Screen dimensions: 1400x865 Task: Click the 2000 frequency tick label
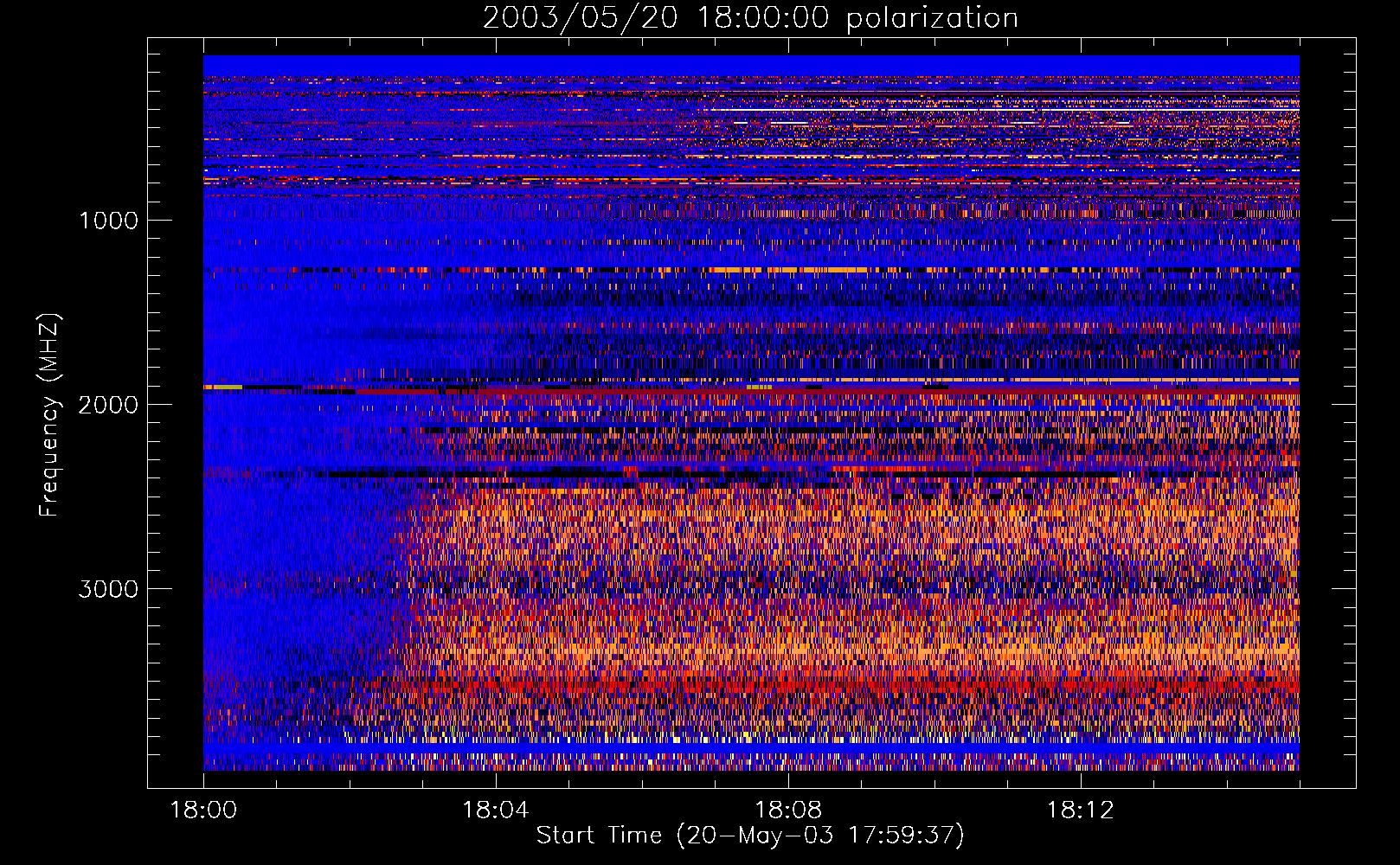tap(108, 405)
